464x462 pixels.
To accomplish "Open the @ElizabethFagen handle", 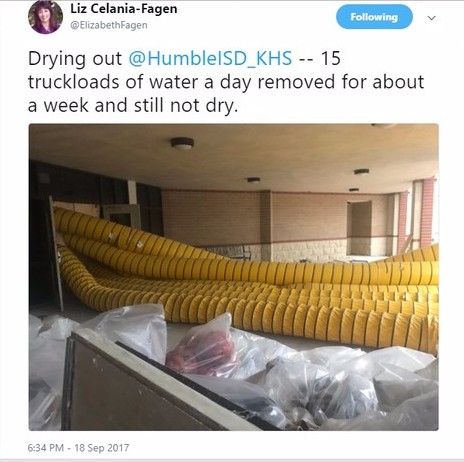I will (x=109, y=25).
